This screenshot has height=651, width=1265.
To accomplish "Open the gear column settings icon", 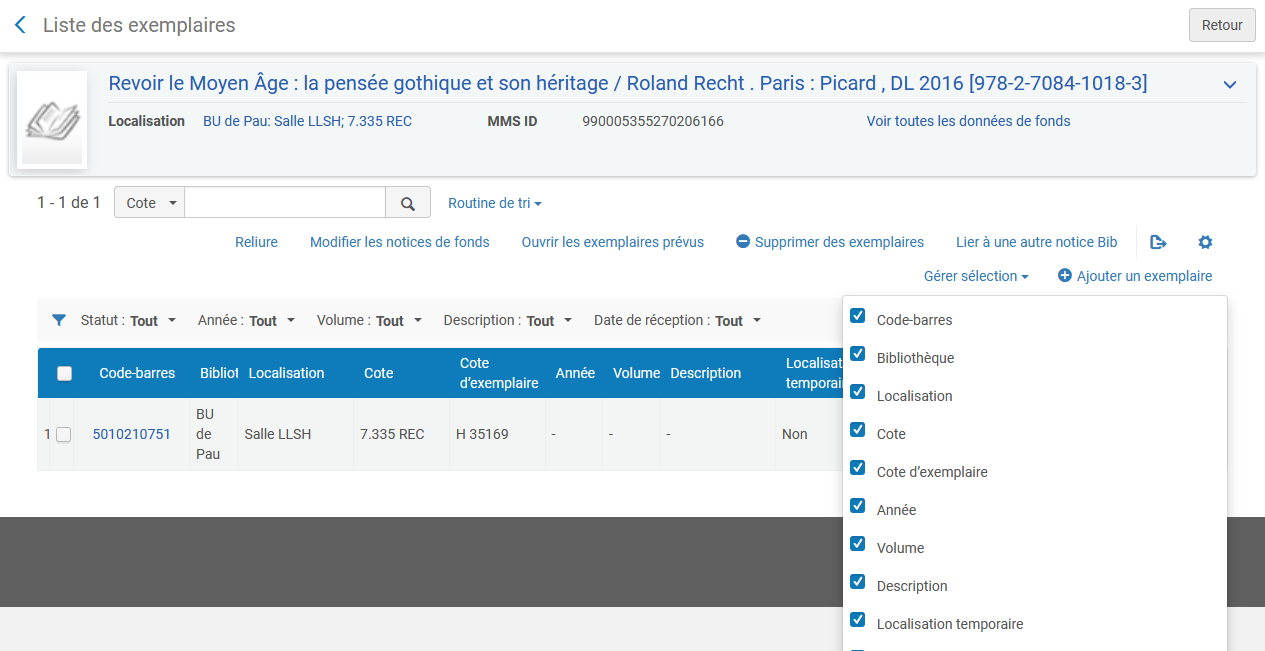I will [x=1205, y=242].
